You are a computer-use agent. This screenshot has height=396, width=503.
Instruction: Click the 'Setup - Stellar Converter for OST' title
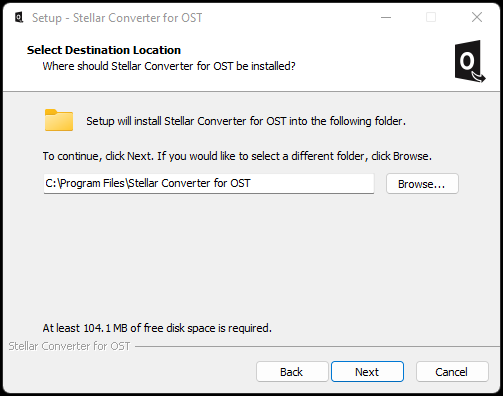[x=117, y=18]
